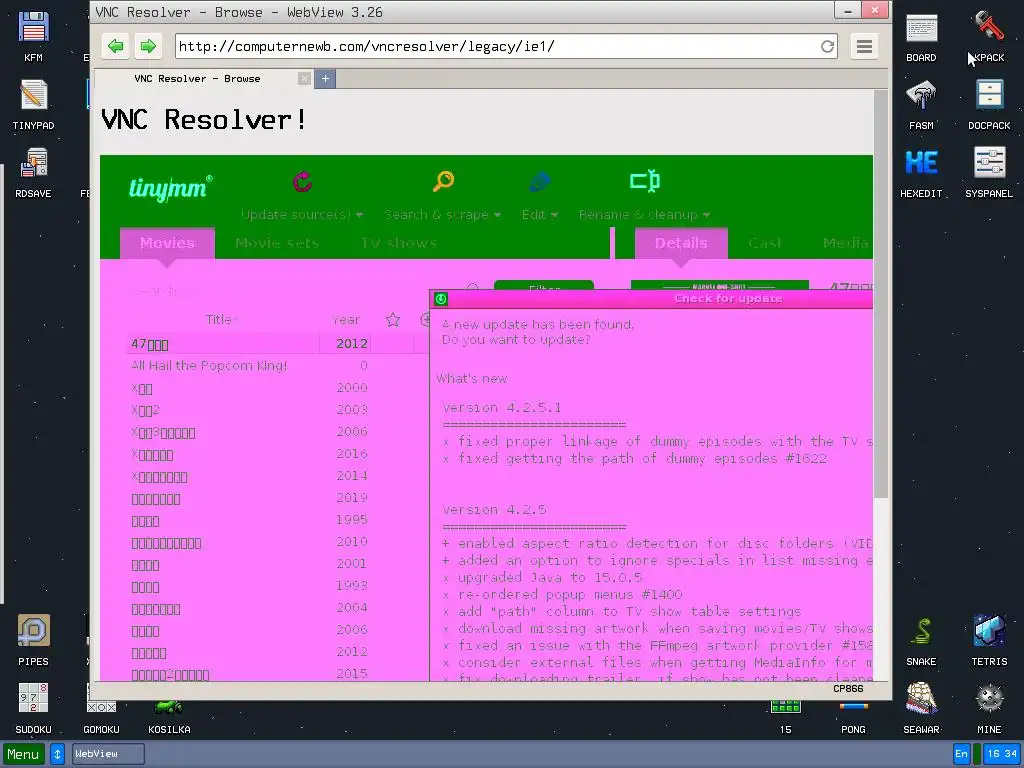
Task: Launch HEXEDIT from the desktop
Action: pos(921,172)
